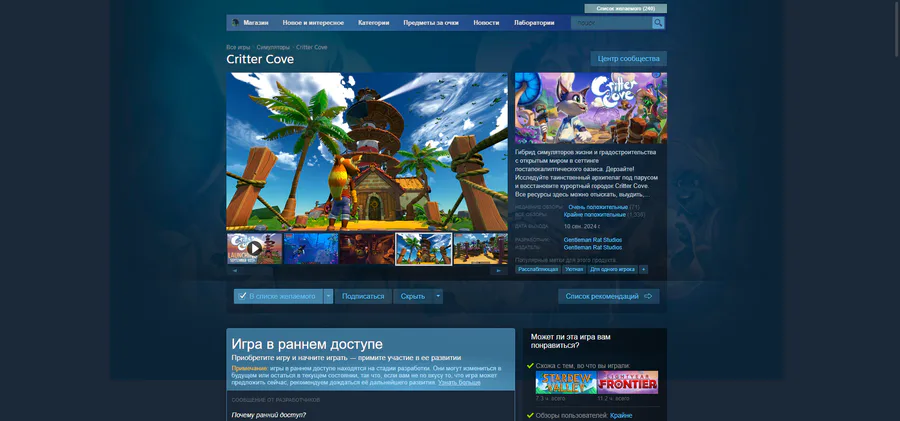Open the 'Новое и интересное' menu

[313, 23]
